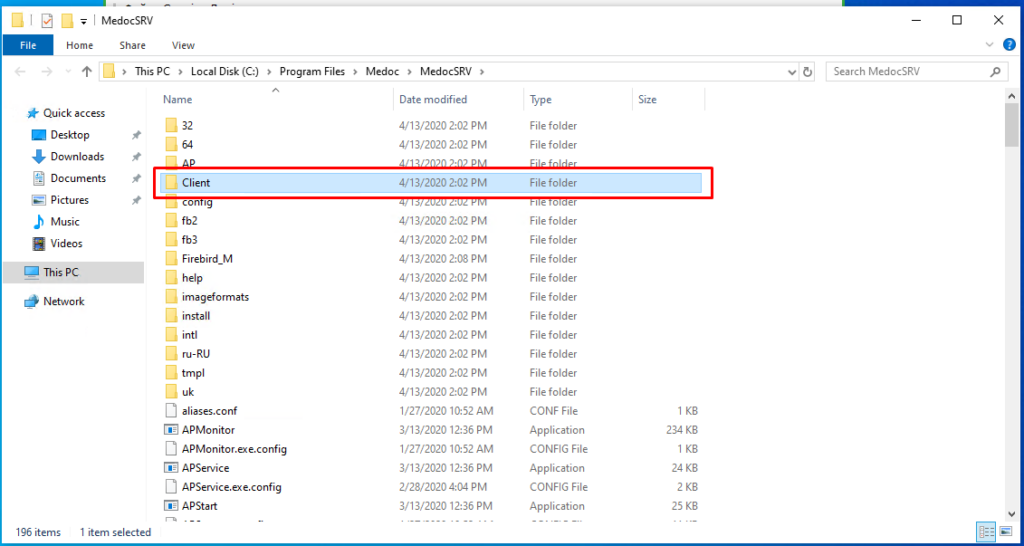1024x546 pixels.
Task: Switch to the View tab
Action: (183, 45)
